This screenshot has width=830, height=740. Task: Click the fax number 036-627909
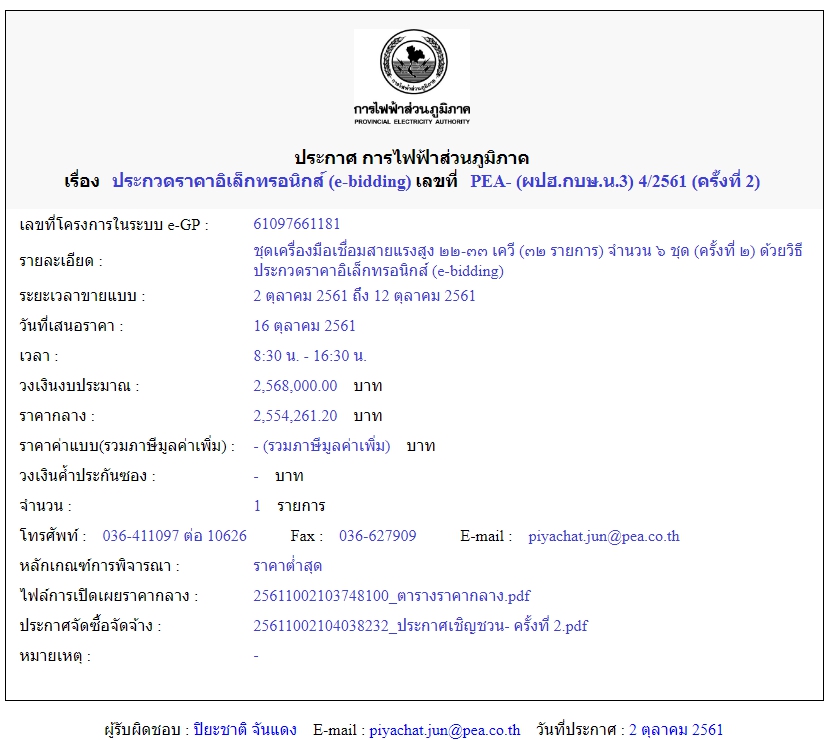coord(377,536)
